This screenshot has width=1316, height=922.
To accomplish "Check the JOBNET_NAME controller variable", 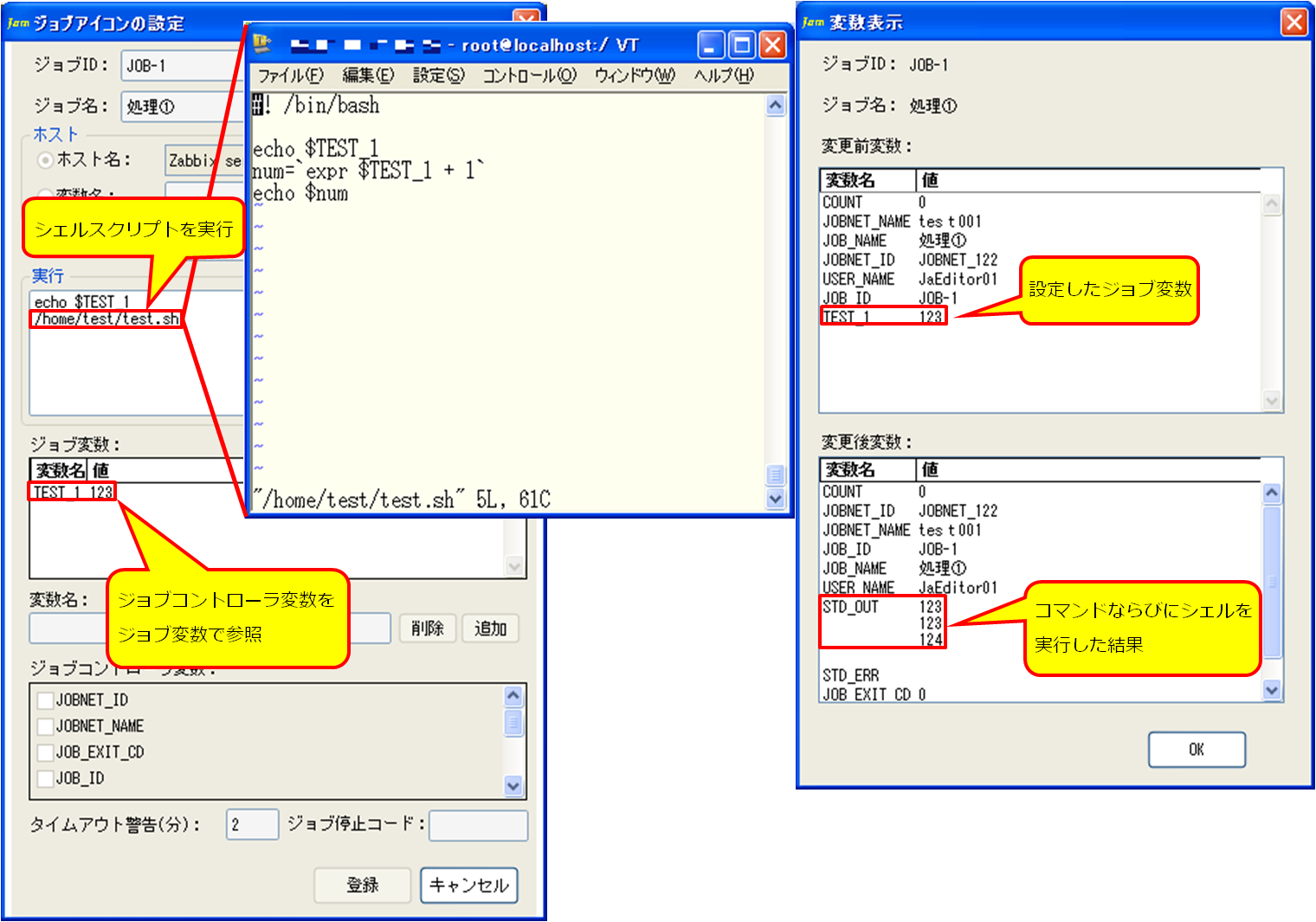I will pyautogui.click(x=46, y=726).
